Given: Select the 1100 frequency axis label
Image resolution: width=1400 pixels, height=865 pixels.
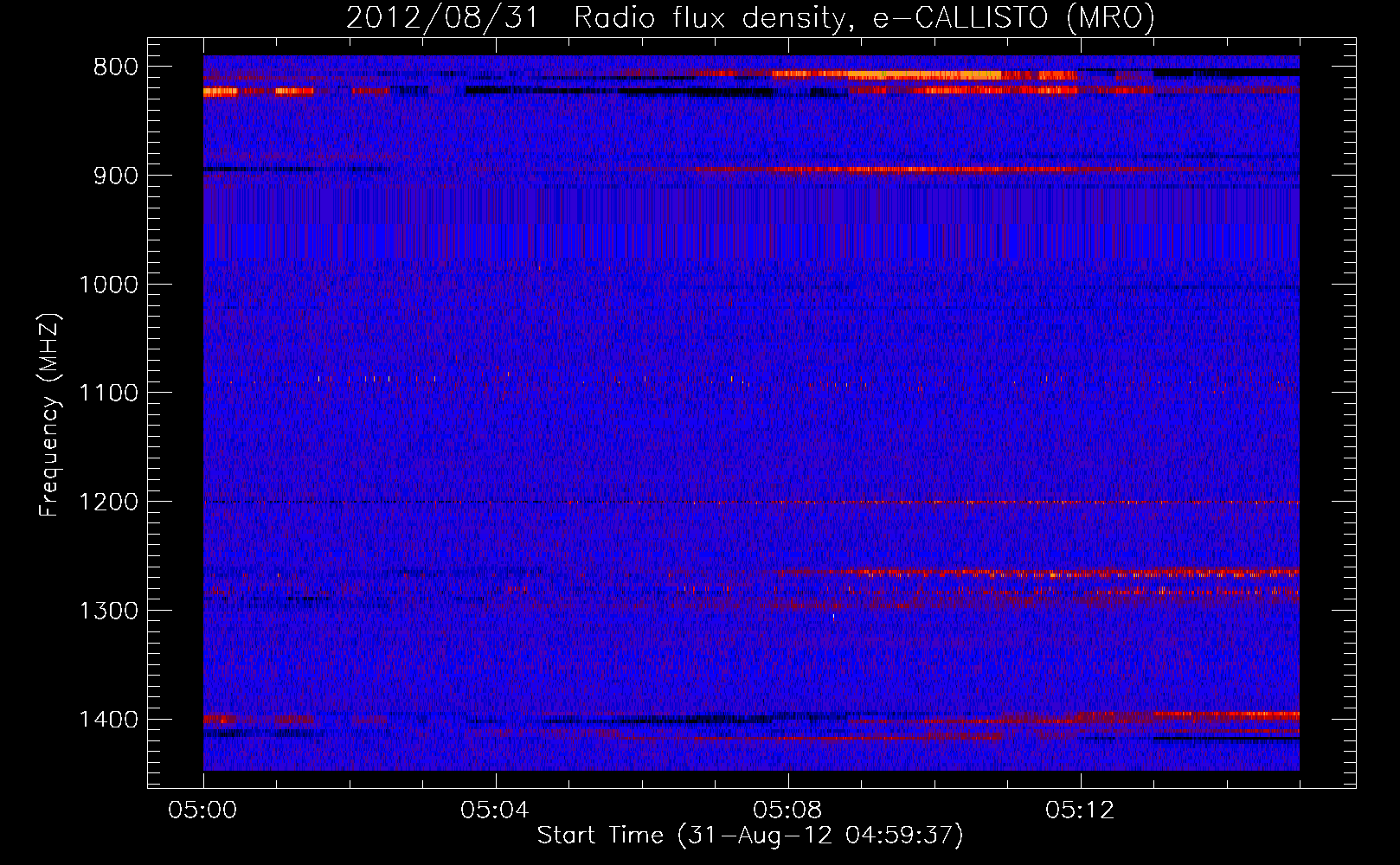Looking at the screenshot, I should [x=108, y=394].
